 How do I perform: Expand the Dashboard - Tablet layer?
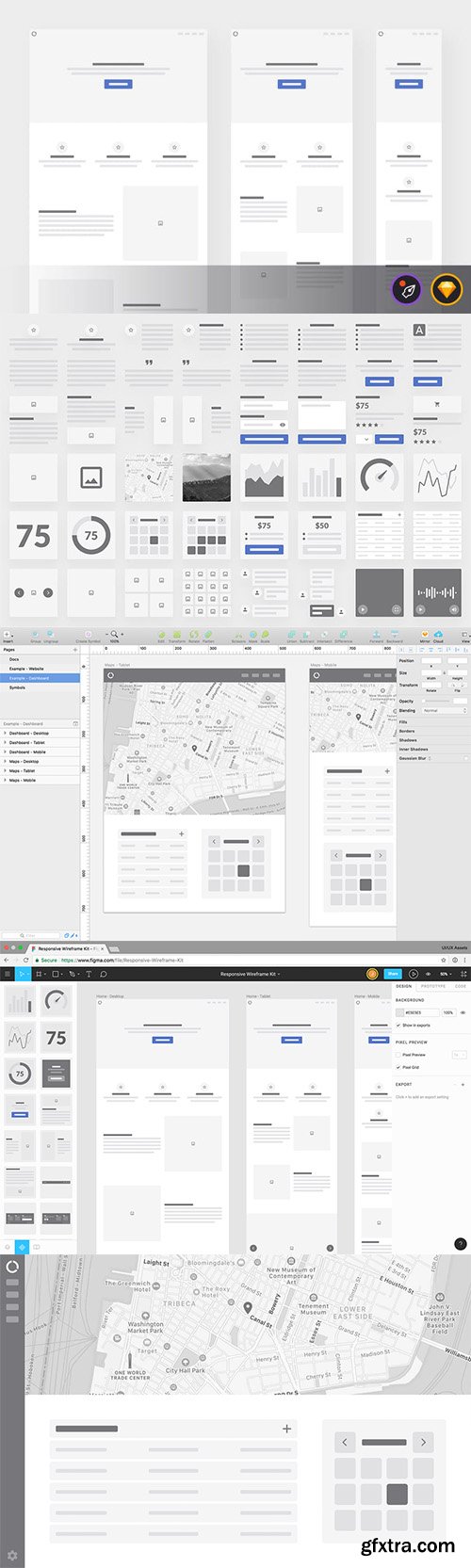point(5,743)
